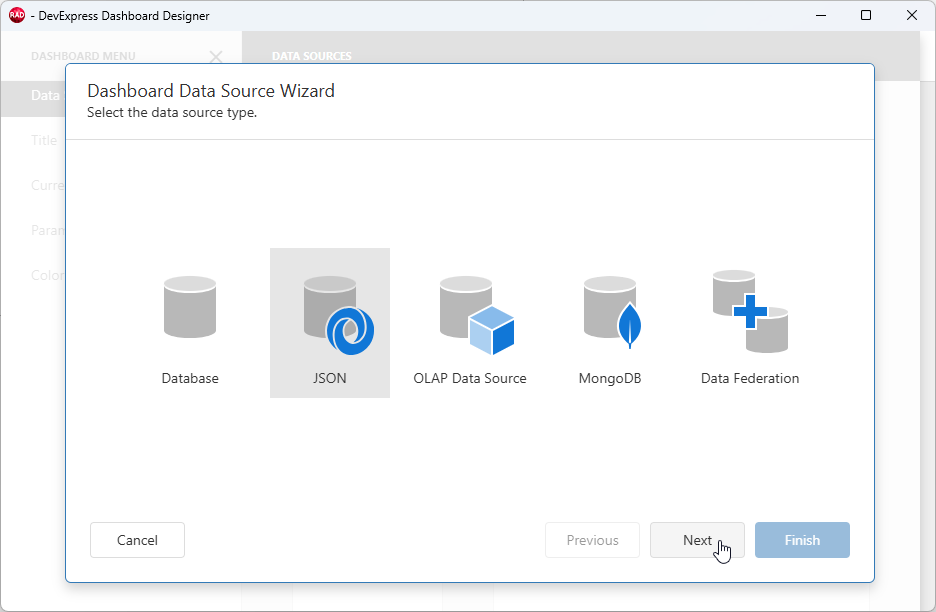Switch to the DATA SOURCES tab
The width and height of the screenshot is (936, 612).
click(311, 56)
